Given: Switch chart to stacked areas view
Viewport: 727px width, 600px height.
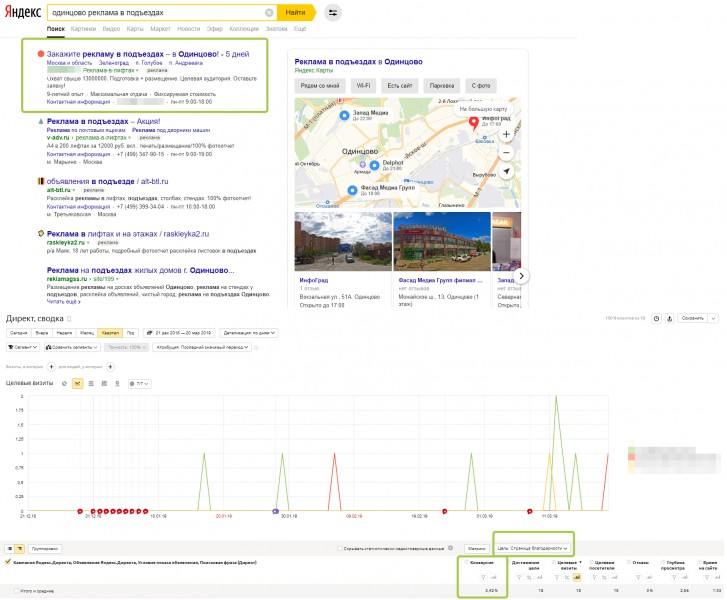Looking at the screenshot, I should (91, 383).
